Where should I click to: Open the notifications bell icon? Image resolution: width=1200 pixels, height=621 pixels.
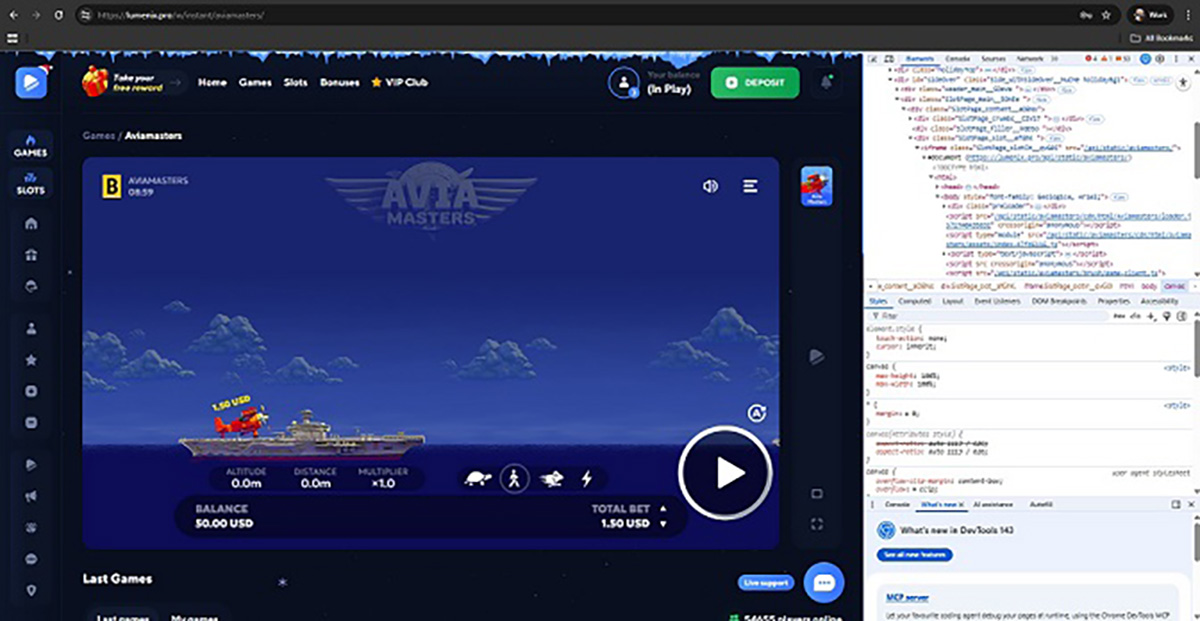click(826, 82)
